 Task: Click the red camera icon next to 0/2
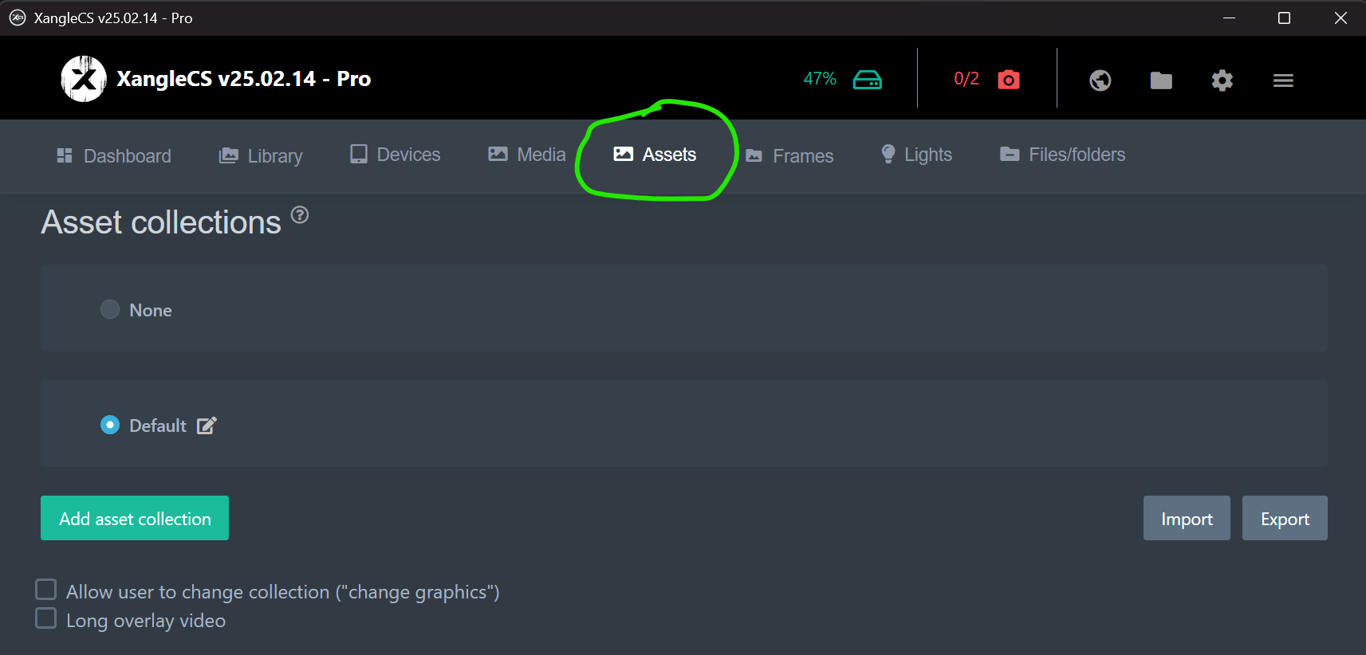pos(1009,80)
